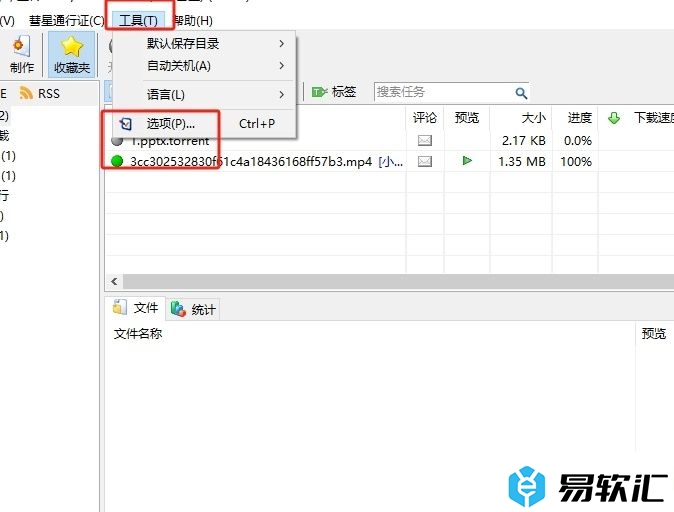Click the 100% progress cell
Image resolution: width=674 pixels, height=512 pixels.
point(576,162)
